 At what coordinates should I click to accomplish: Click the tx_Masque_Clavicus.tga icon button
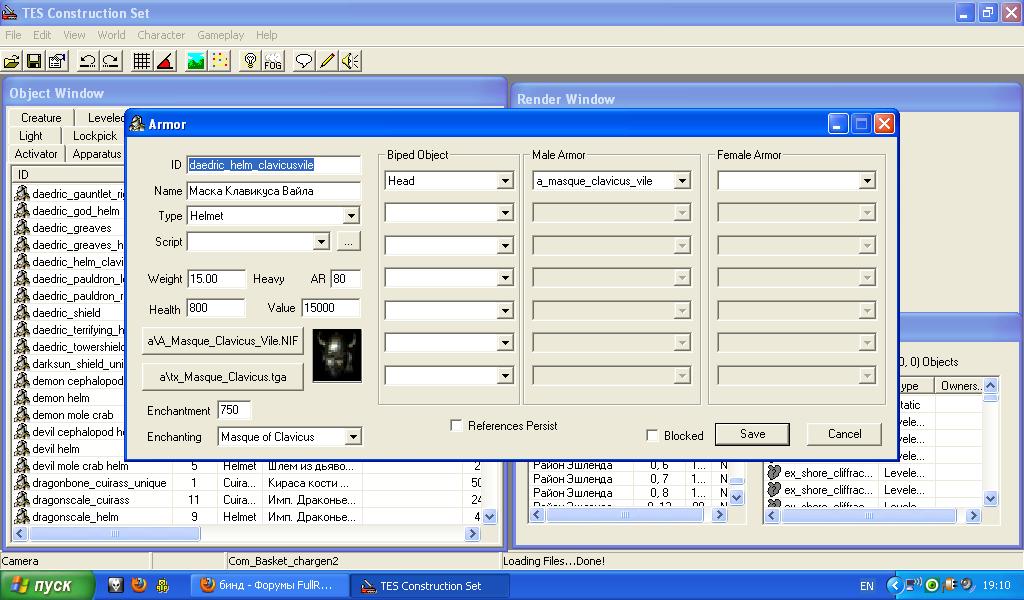click(223, 377)
